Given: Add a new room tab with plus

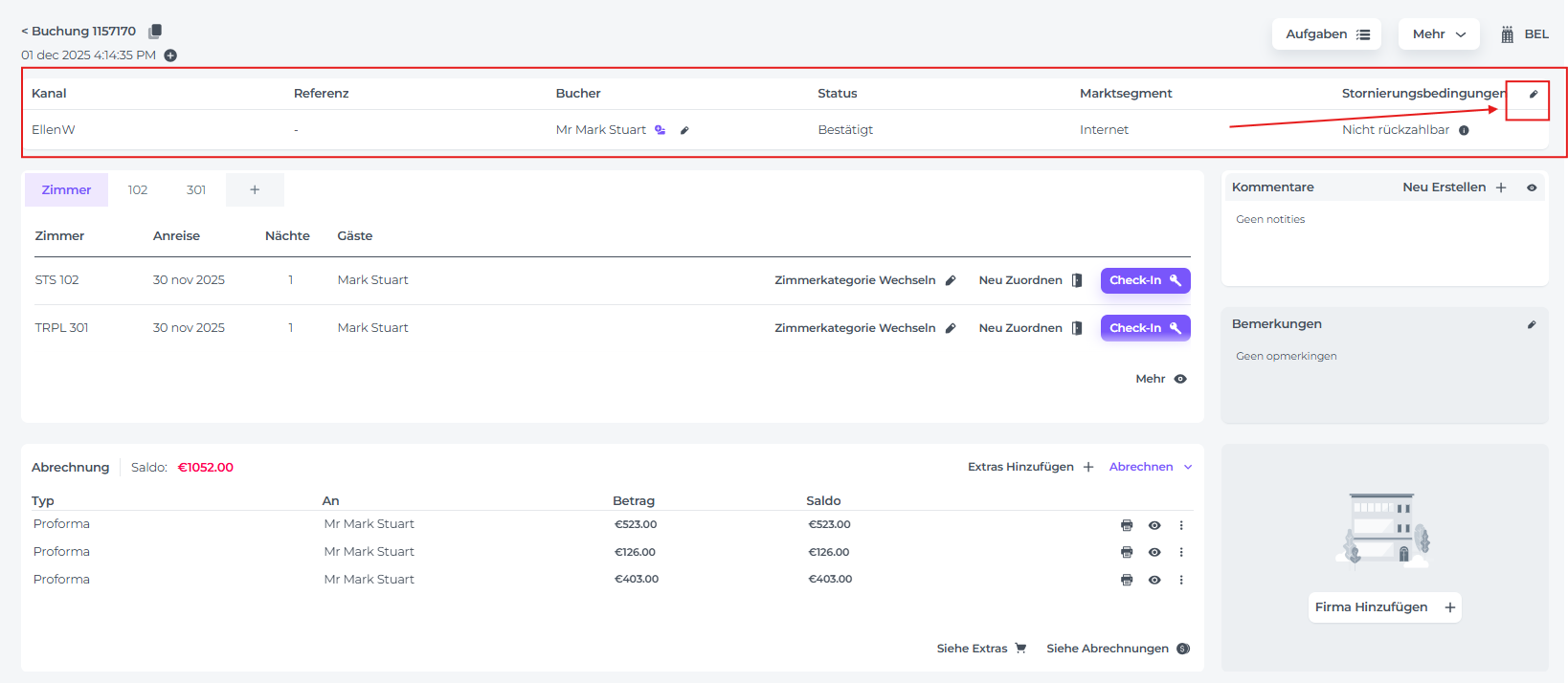Looking at the screenshot, I should 255,189.
